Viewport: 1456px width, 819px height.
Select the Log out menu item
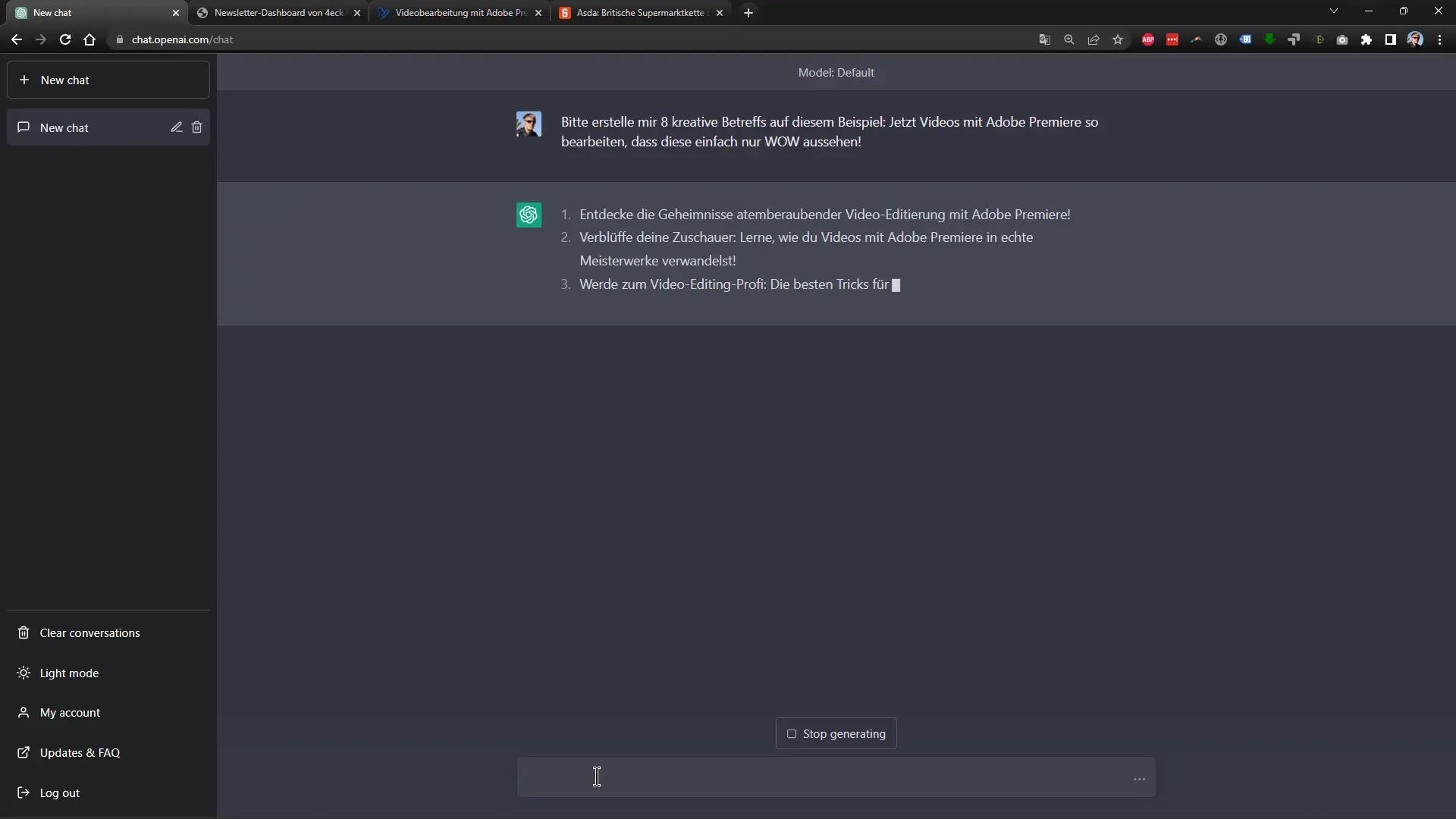[x=60, y=792]
